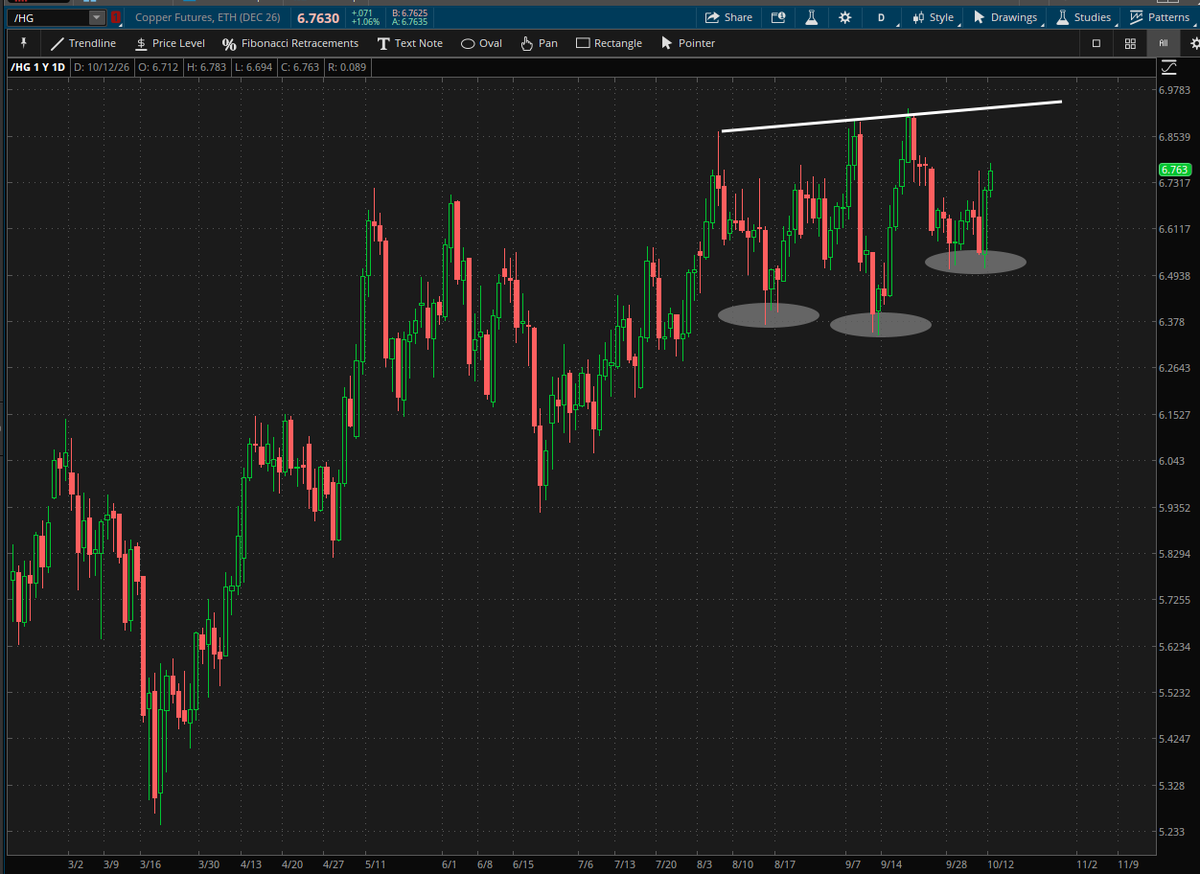
Task: Activate the Pan hand tool
Action: pyautogui.click(x=539, y=44)
